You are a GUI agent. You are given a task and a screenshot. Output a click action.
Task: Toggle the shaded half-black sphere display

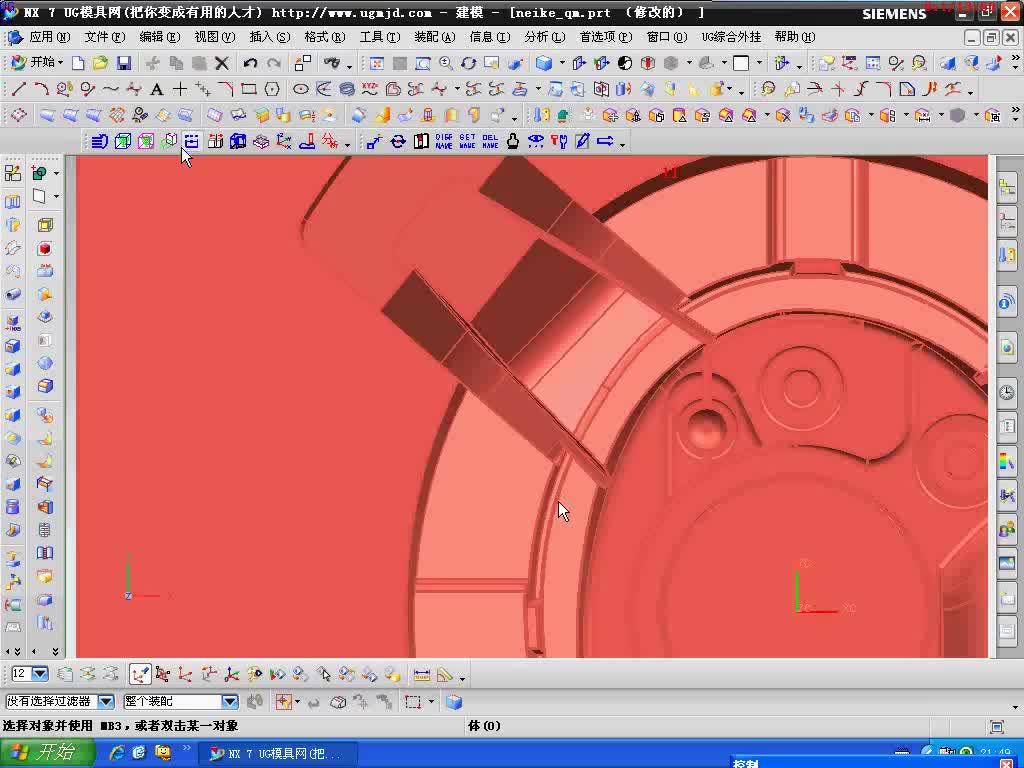point(624,63)
